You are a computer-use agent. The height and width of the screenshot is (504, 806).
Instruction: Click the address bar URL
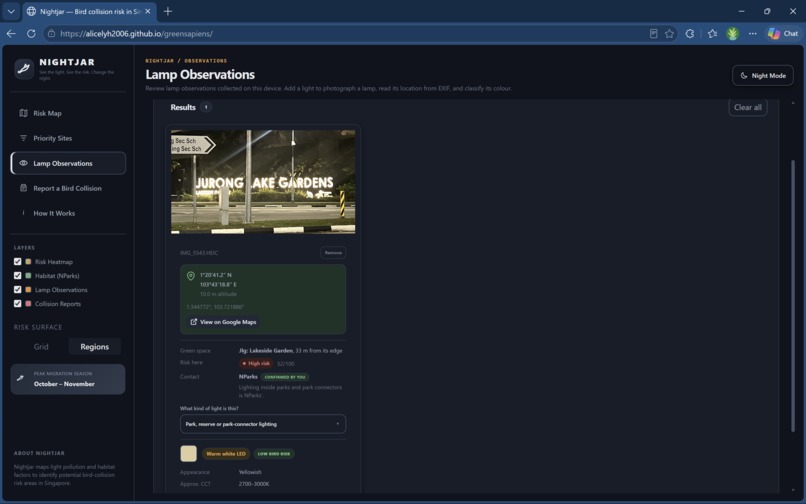tap(136, 33)
